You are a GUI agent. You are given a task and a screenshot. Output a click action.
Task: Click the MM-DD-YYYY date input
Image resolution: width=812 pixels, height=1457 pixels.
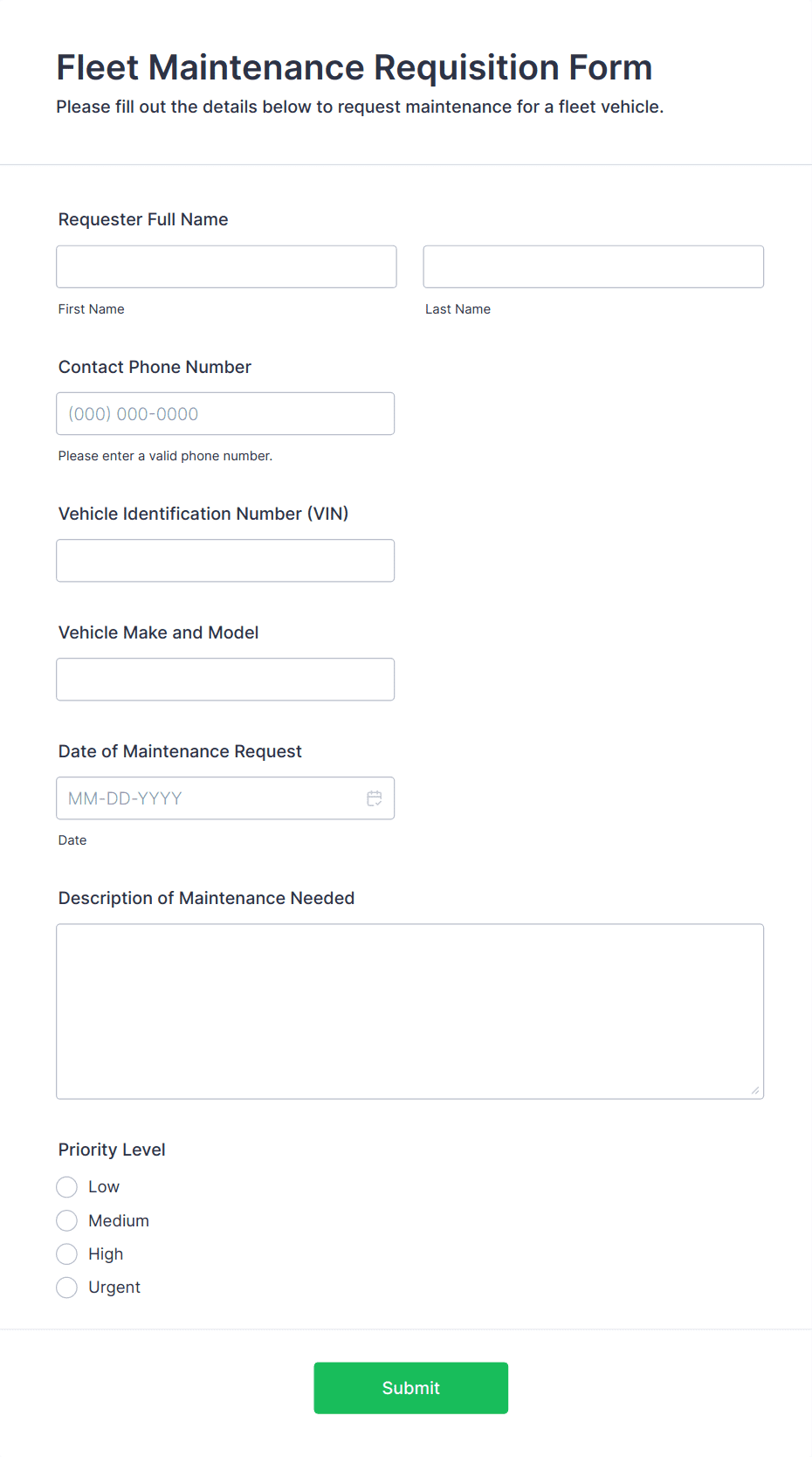210,798
